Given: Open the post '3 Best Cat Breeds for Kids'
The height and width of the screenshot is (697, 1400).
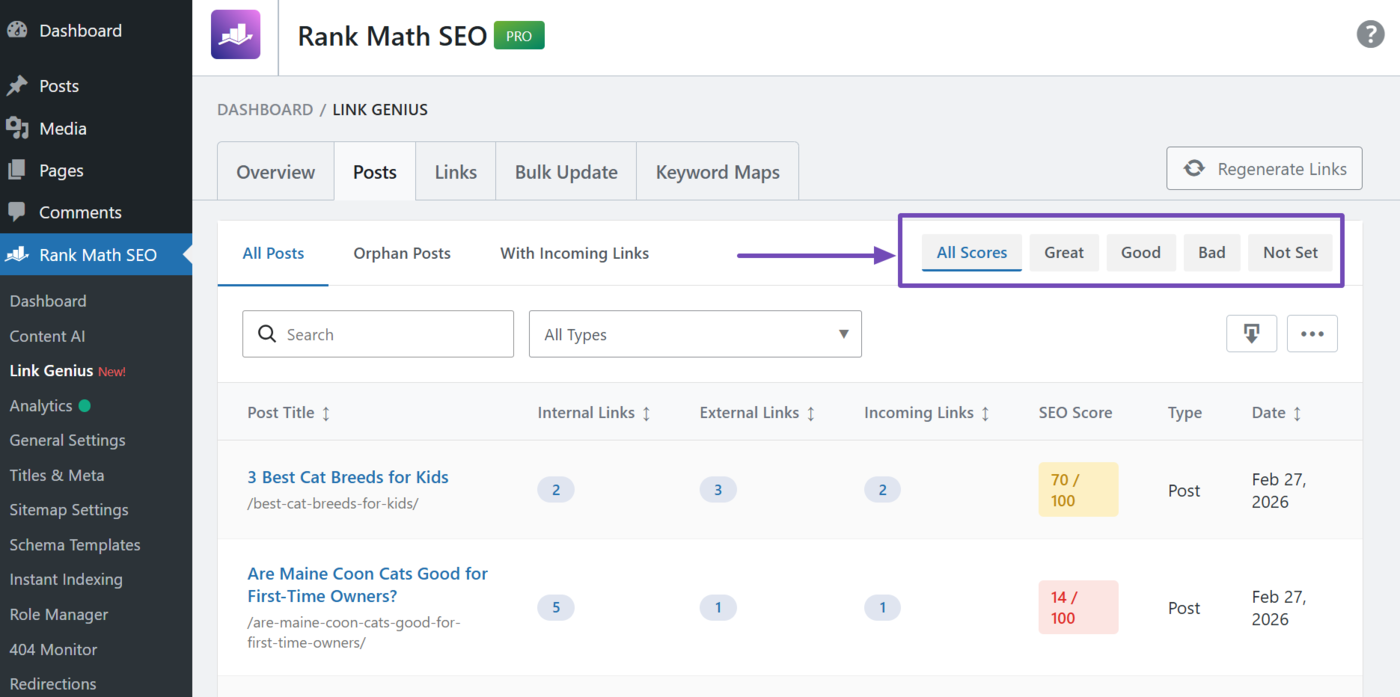Looking at the screenshot, I should point(348,477).
